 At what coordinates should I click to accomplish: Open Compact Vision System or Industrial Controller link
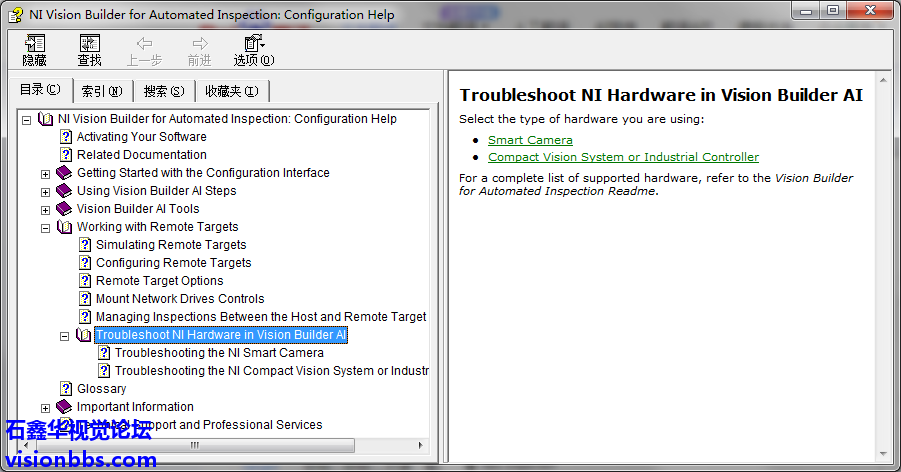click(x=623, y=157)
